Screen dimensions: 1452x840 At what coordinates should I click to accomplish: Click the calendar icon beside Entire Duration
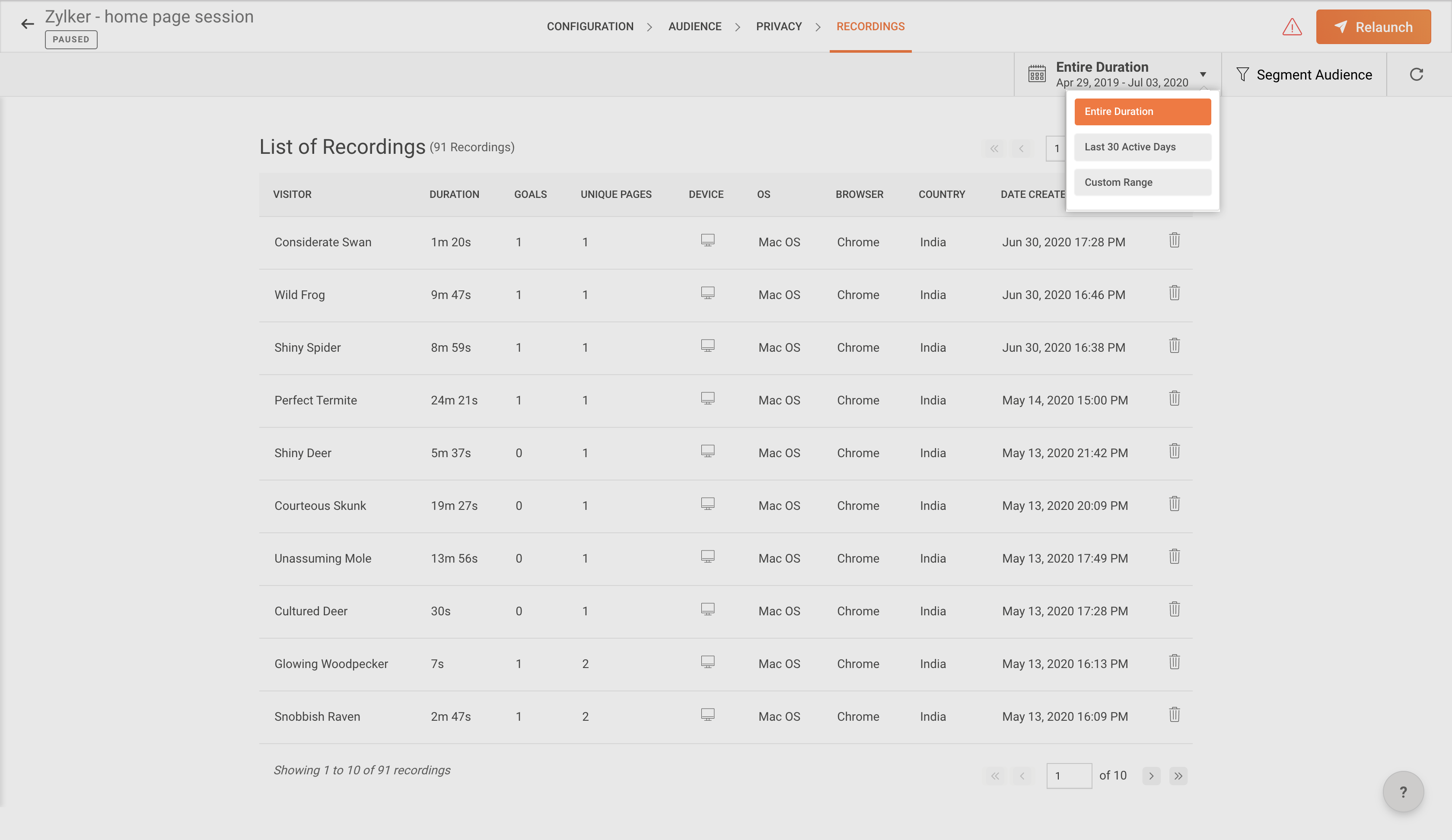(x=1037, y=74)
